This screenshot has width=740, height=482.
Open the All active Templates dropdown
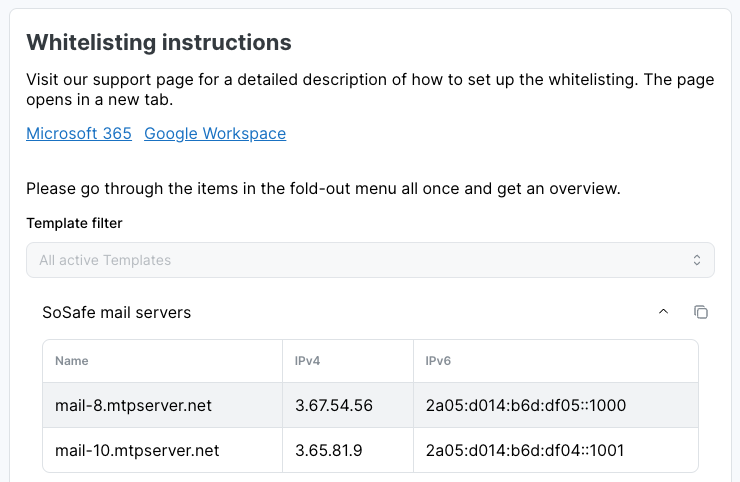tap(370, 260)
